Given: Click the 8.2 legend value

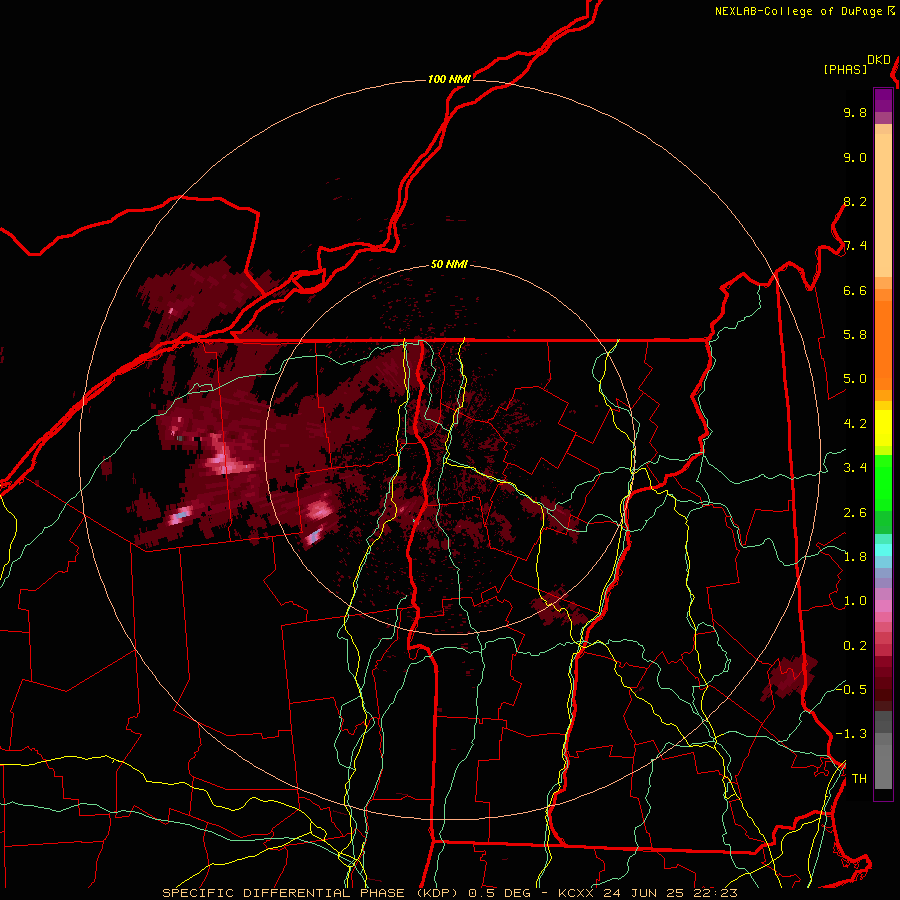Looking at the screenshot, I should [x=855, y=201].
